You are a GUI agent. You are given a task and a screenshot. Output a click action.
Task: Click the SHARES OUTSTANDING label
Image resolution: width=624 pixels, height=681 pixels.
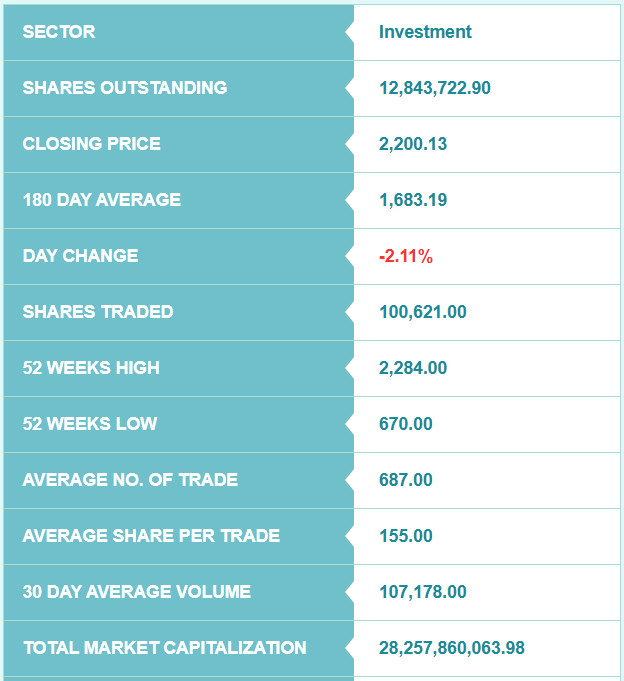(125, 88)
